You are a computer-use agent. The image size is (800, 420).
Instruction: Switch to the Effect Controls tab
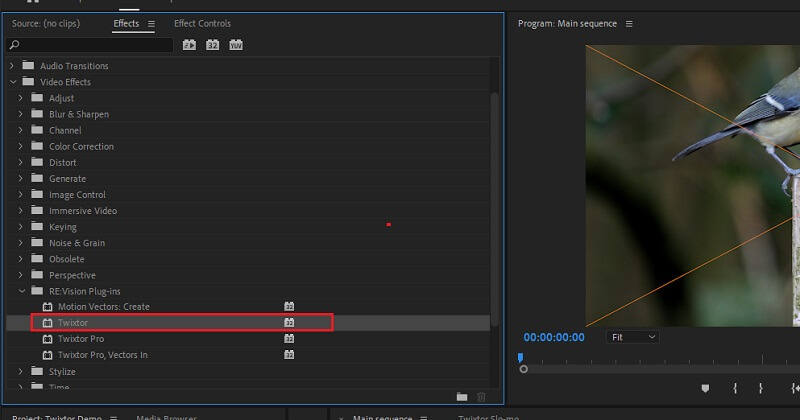pos(202,24)
